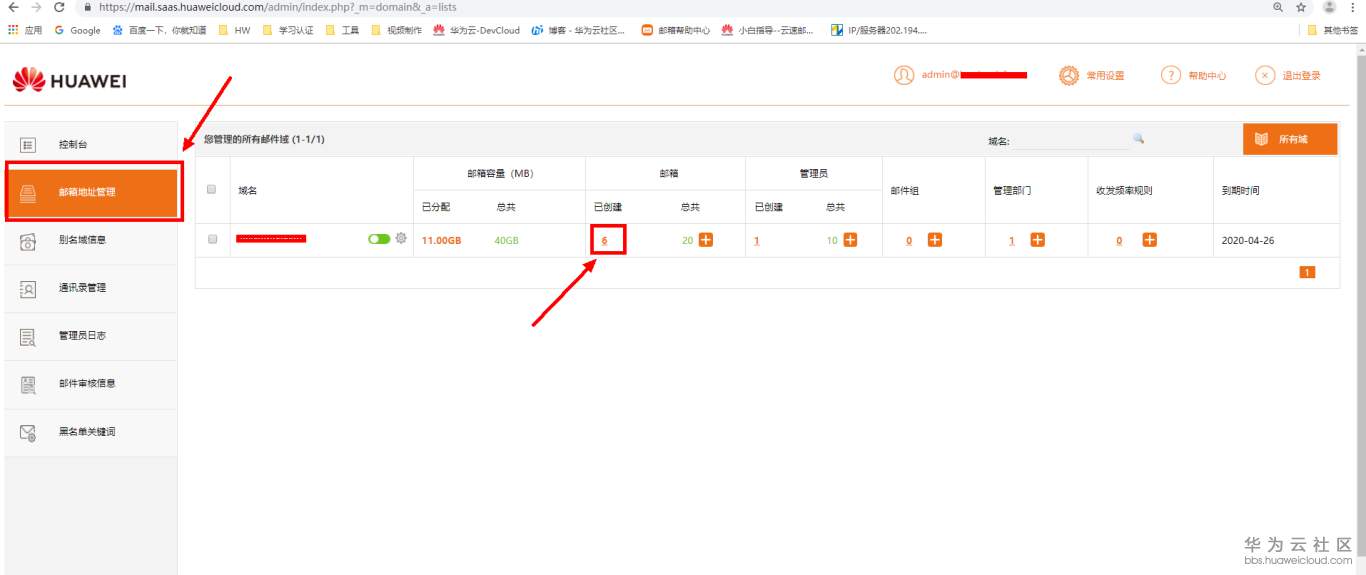This screenshot has width=1366, height=575.
Task: Open 管理员日志 in the sidebar
Action: coord(90,336)
